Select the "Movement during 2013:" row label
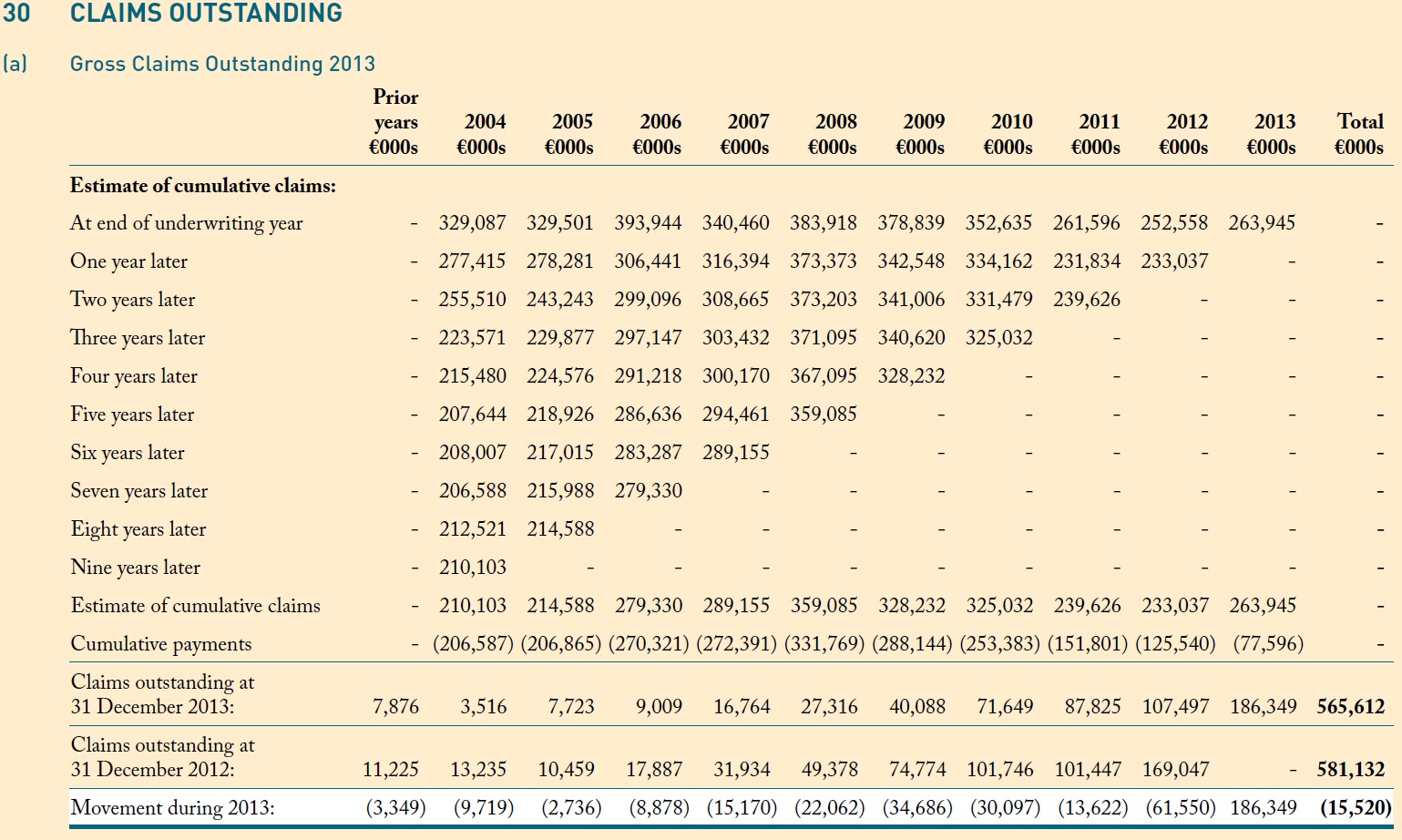The width and height of the screenshot is (1402, 840). tap(172, 808)
